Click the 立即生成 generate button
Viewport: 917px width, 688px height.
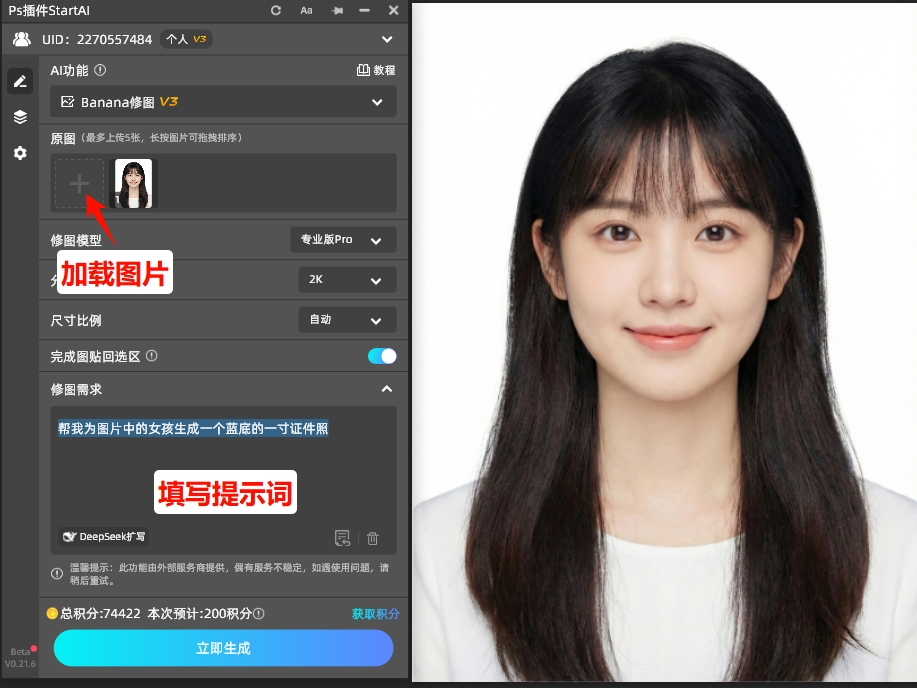click(x=222, y=648)
